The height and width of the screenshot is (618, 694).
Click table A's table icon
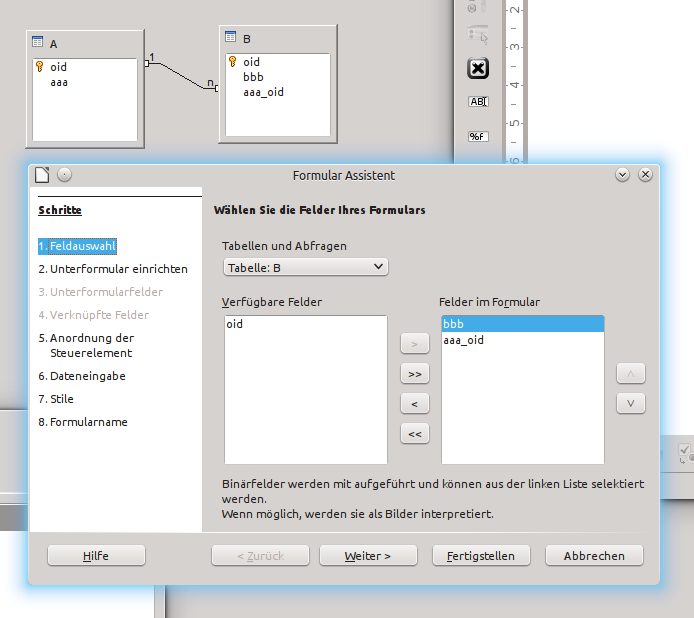pos(38,42)
